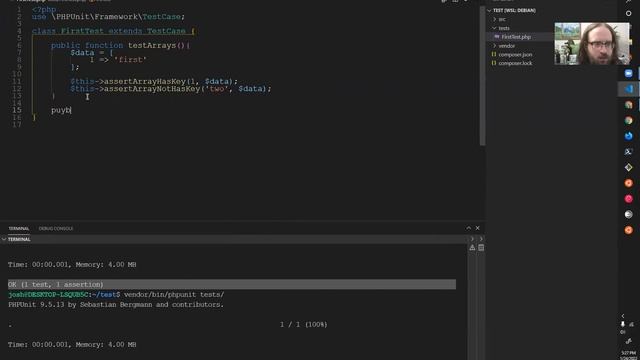640x360 pixels.
Task: Click the upper 'Time: 00:00.001, Memory' line
Action: 72,264
